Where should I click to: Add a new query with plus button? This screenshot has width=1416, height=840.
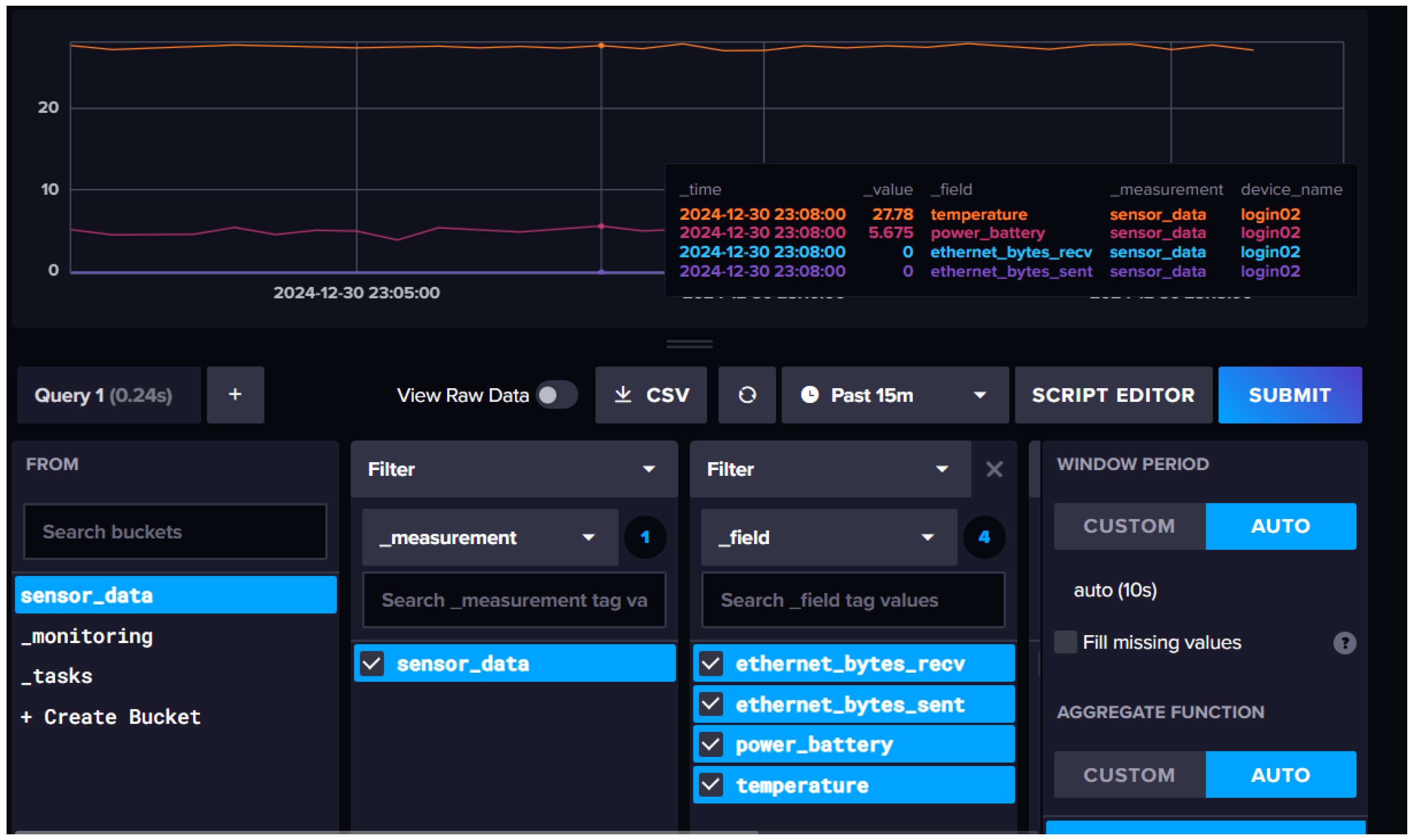coord(235,394)
